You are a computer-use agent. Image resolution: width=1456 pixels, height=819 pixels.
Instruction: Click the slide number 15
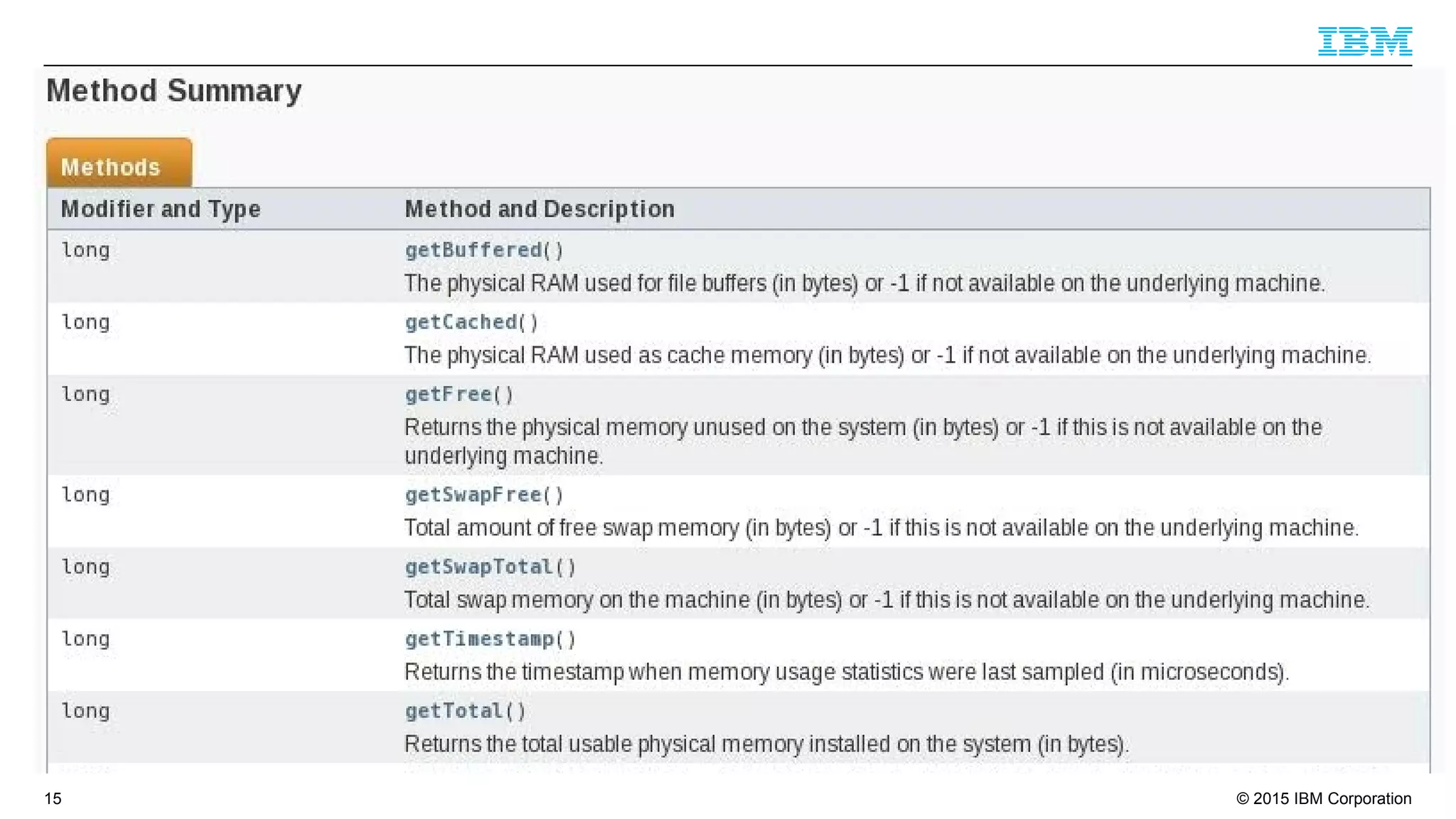pyautogui.click(x=53, y=798)
